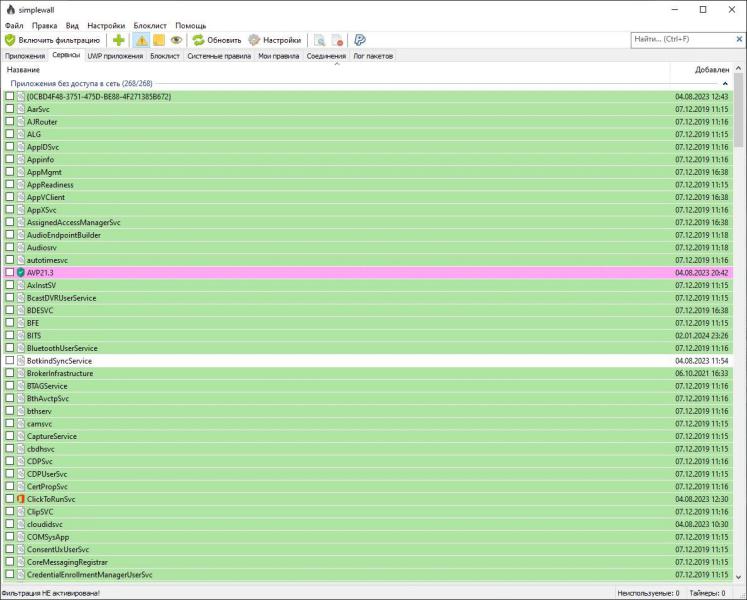Click the file icon beside ALG
This screenshot has width=747, height=600.
pyautogui.click(x=21, y=134)
